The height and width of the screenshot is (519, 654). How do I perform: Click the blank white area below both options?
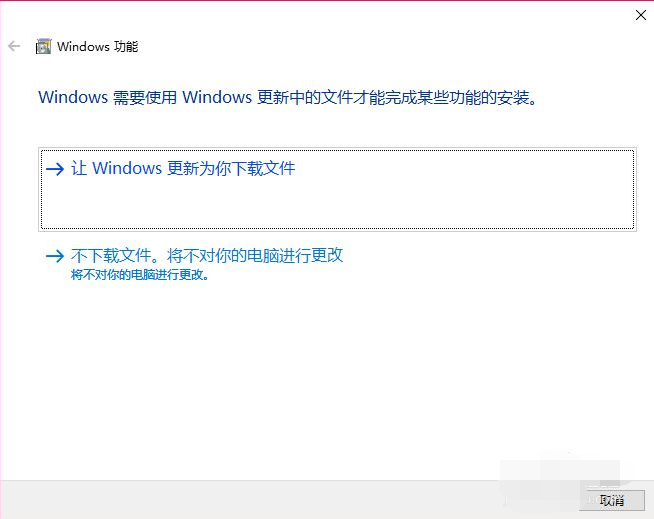tap(327, 375)
